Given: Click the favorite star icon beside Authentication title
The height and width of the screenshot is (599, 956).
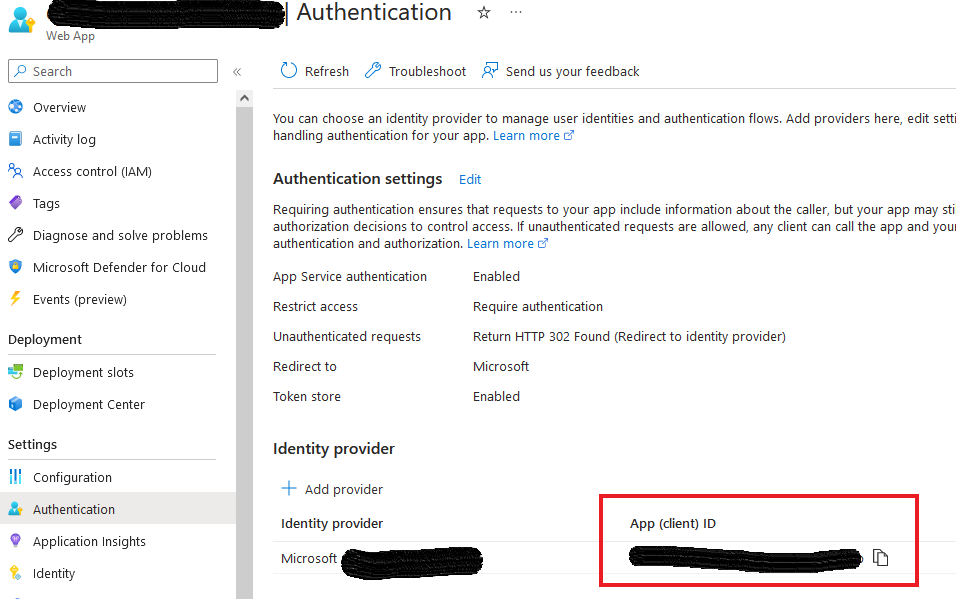Looking at the screenshot, I should 483,13.
